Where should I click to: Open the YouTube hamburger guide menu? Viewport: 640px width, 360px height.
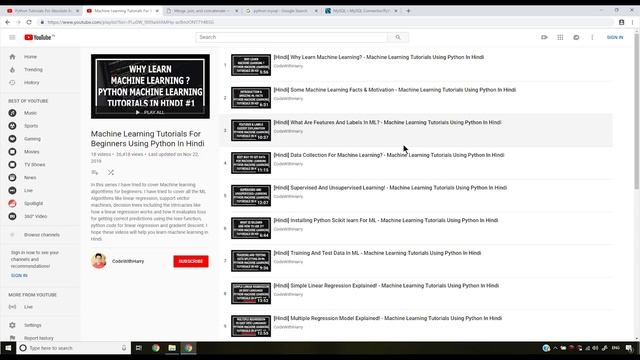pyautogui.click(x=12, y=37)
